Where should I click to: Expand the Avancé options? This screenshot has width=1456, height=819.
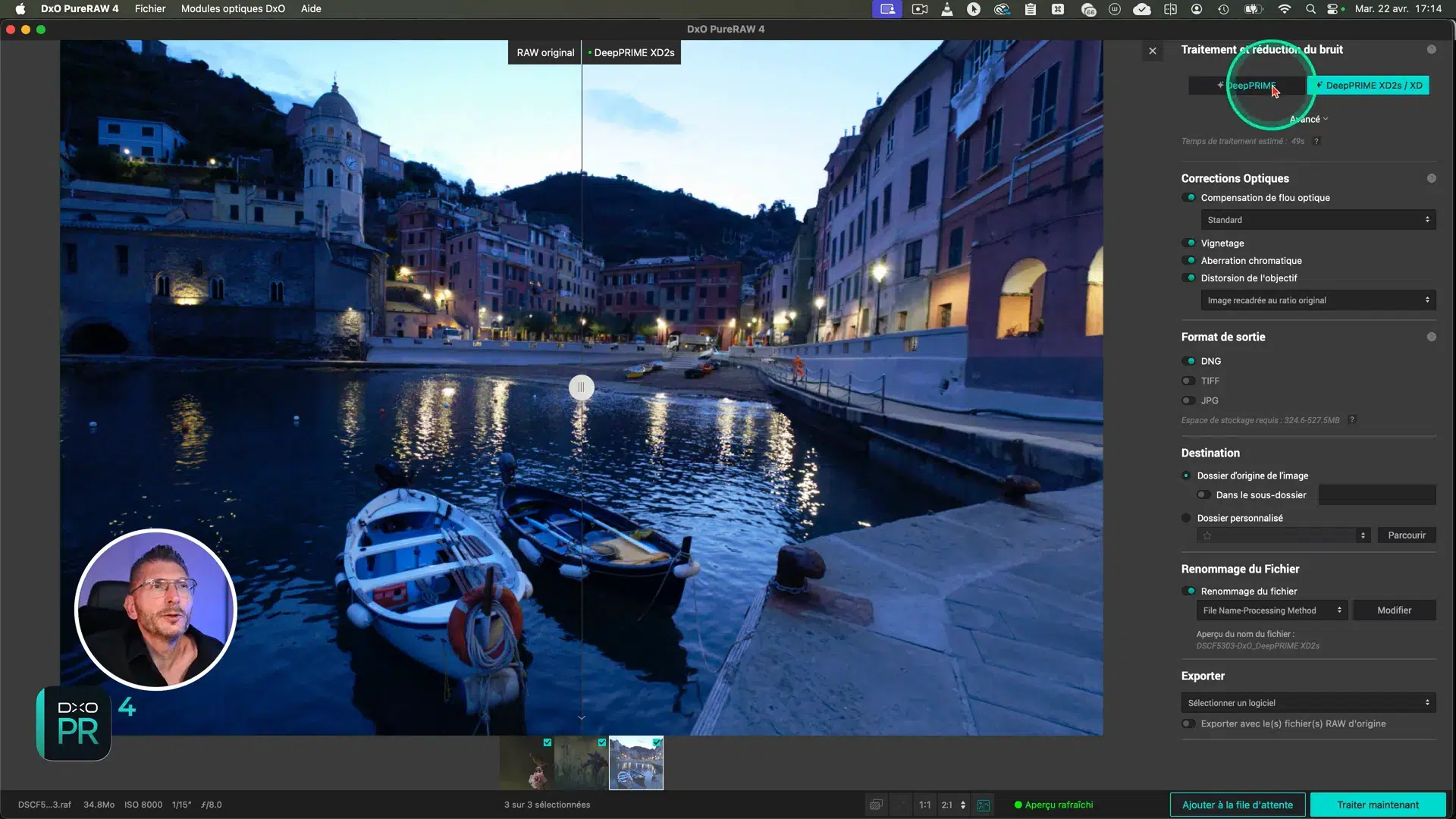point(1309,119)
